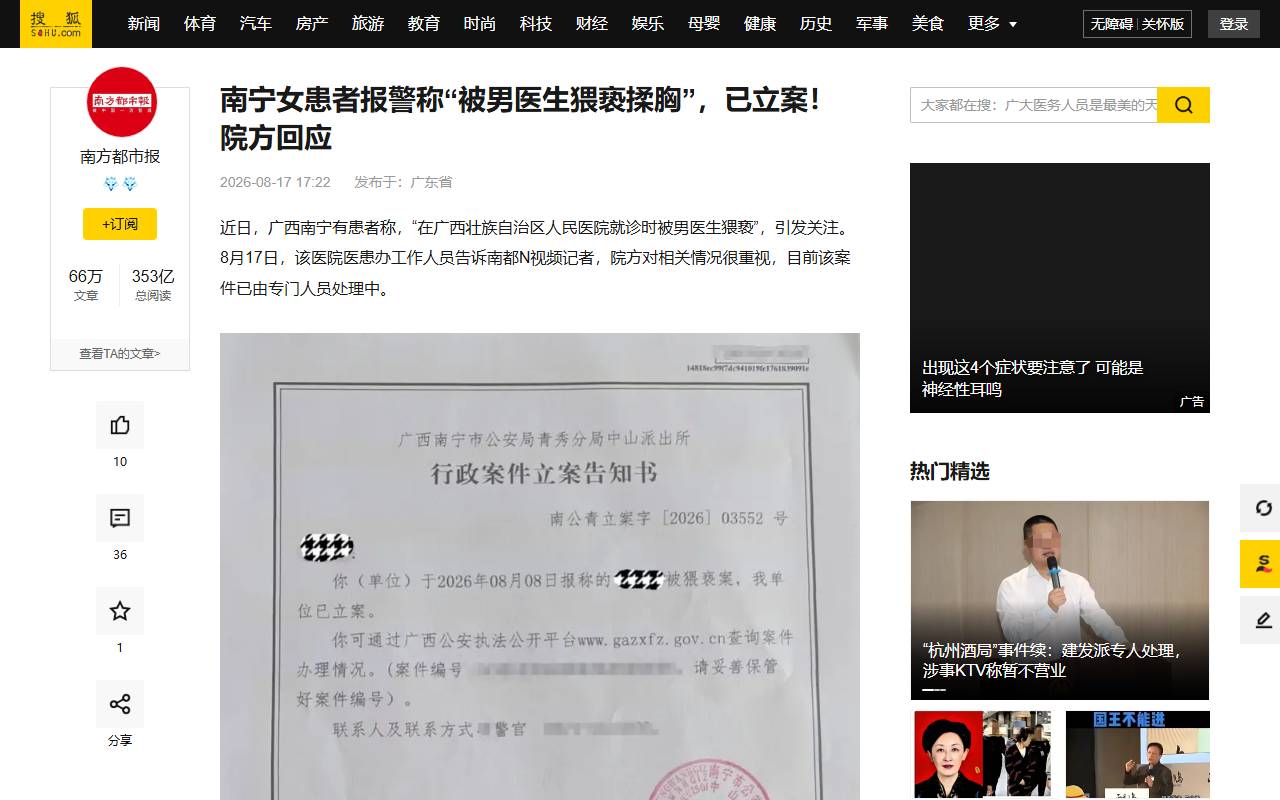This screenshot has width=1280, height=800.
Task: Select 历史 in navigation
Action: click(x=816, y=23)
